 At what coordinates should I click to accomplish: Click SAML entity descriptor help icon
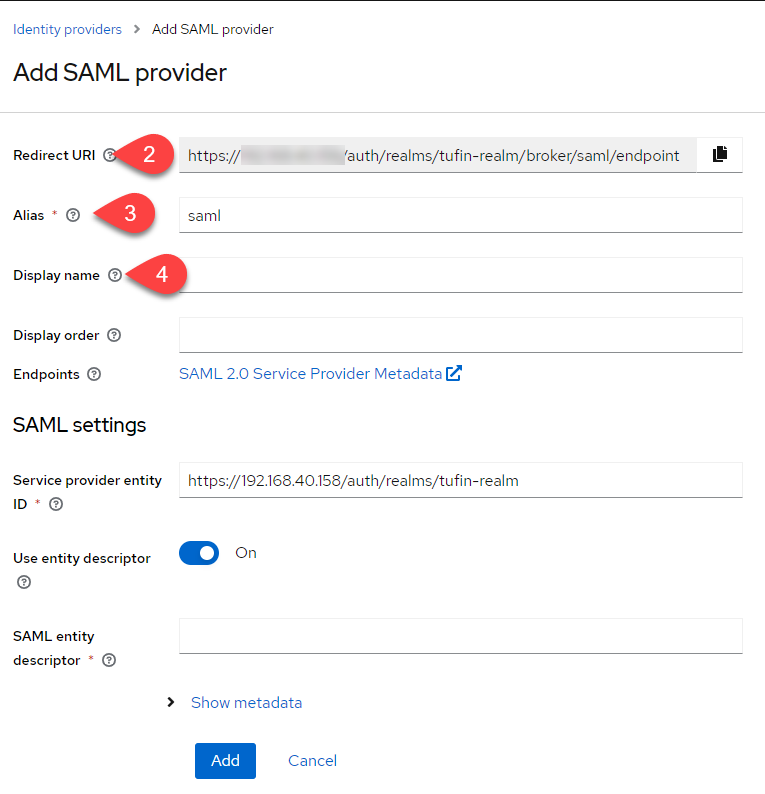[109, 660]
